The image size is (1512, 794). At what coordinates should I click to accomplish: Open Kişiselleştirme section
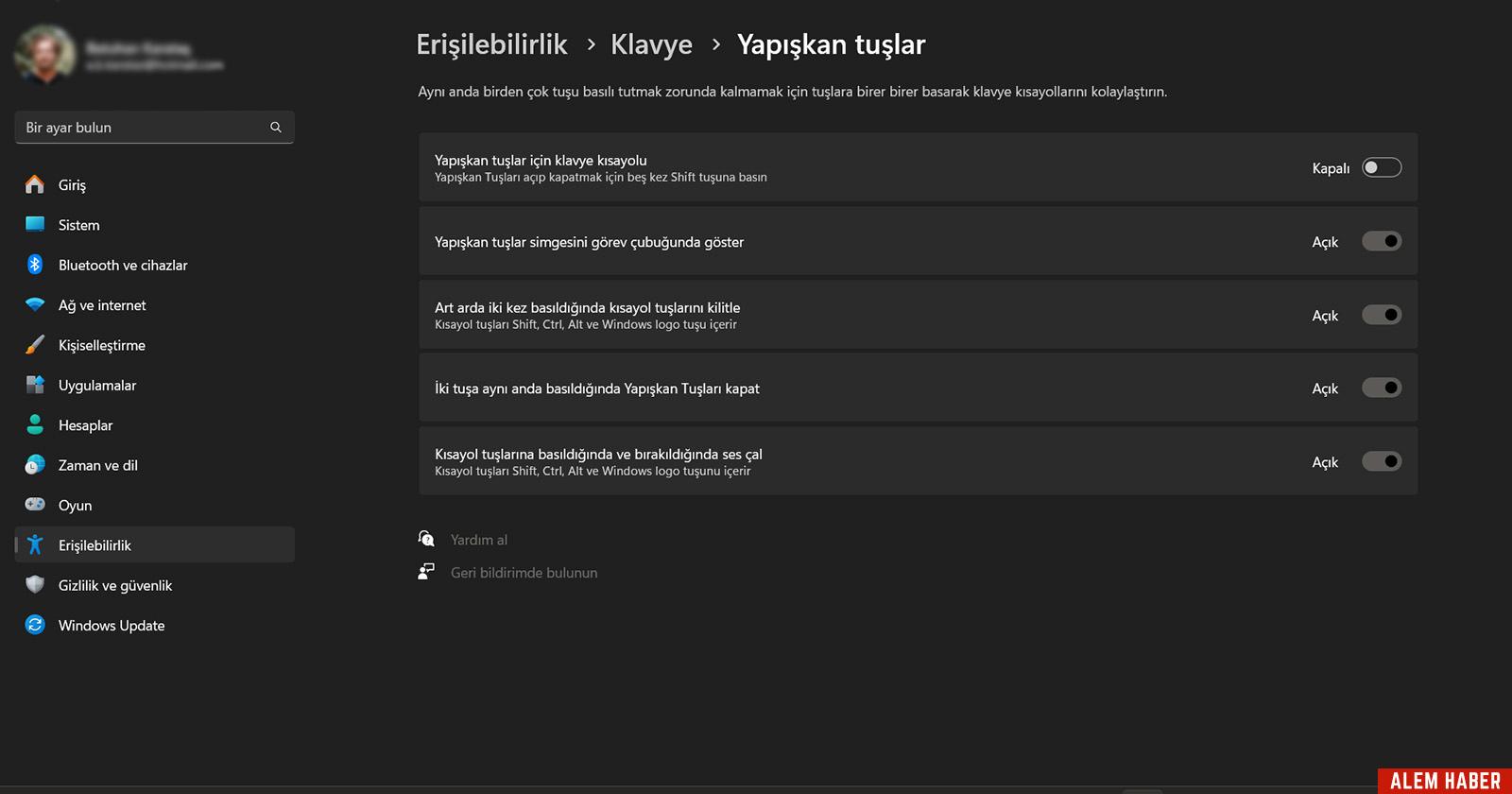[x=154, y=345]
